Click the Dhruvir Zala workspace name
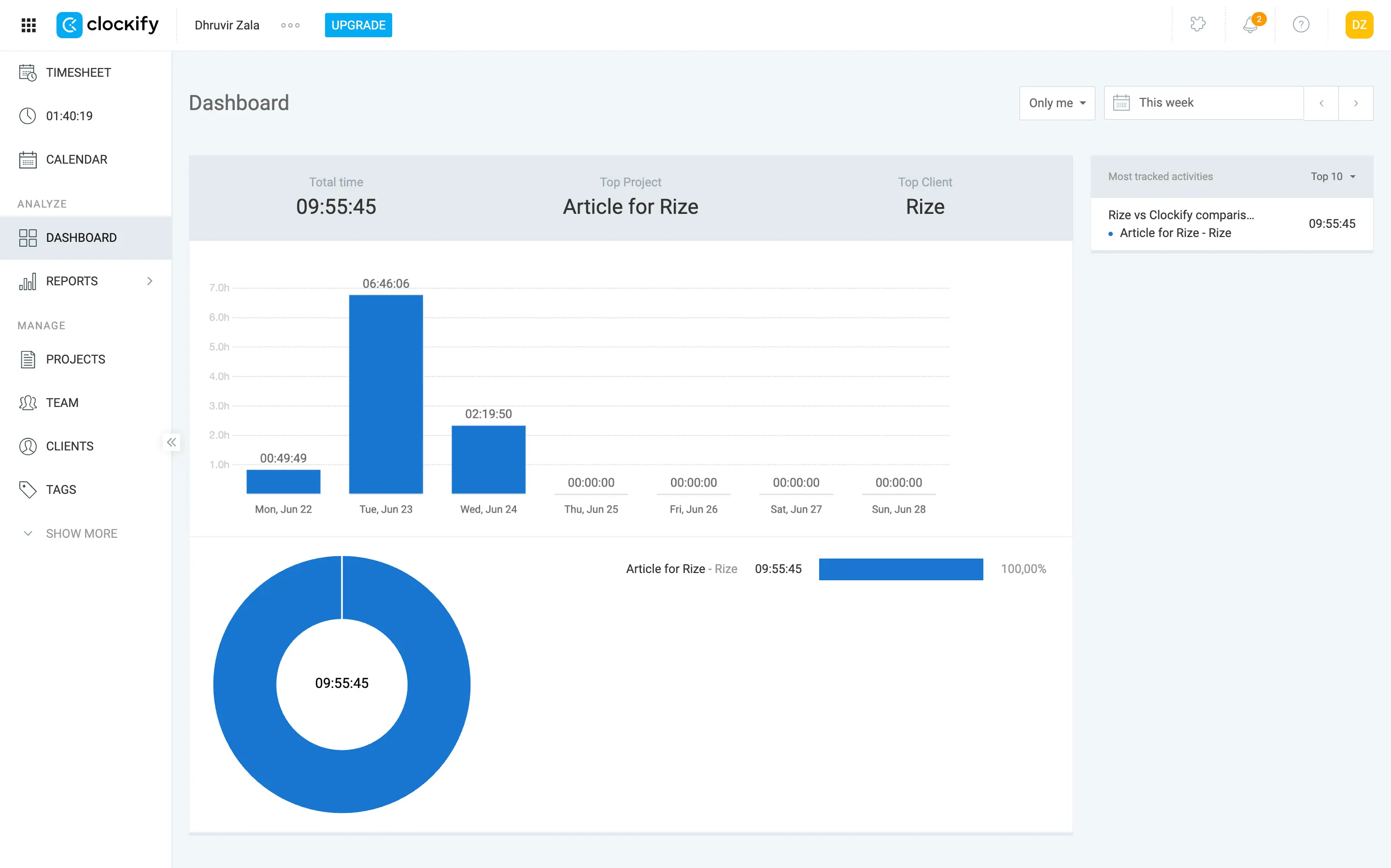Viewport: 1391px width, 868px height. point(227,25)
